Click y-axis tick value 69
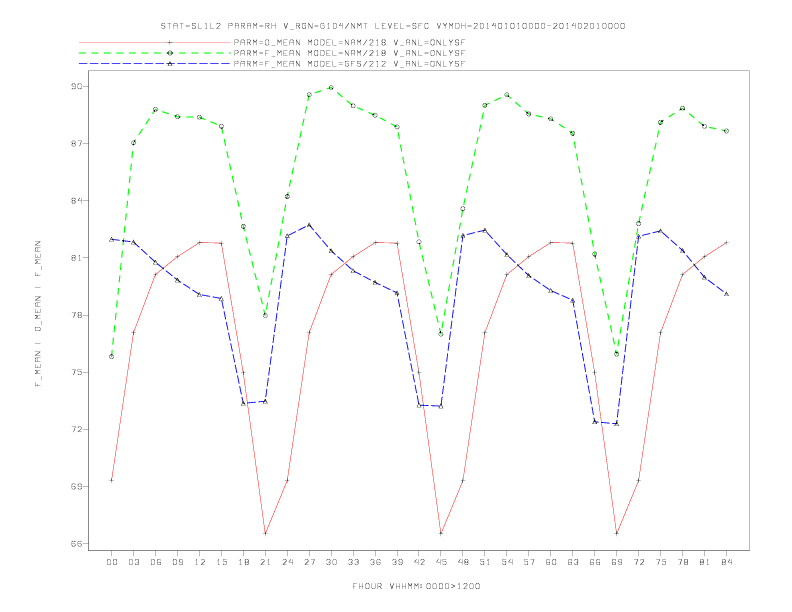792x612 pixels. click(77, 487)
